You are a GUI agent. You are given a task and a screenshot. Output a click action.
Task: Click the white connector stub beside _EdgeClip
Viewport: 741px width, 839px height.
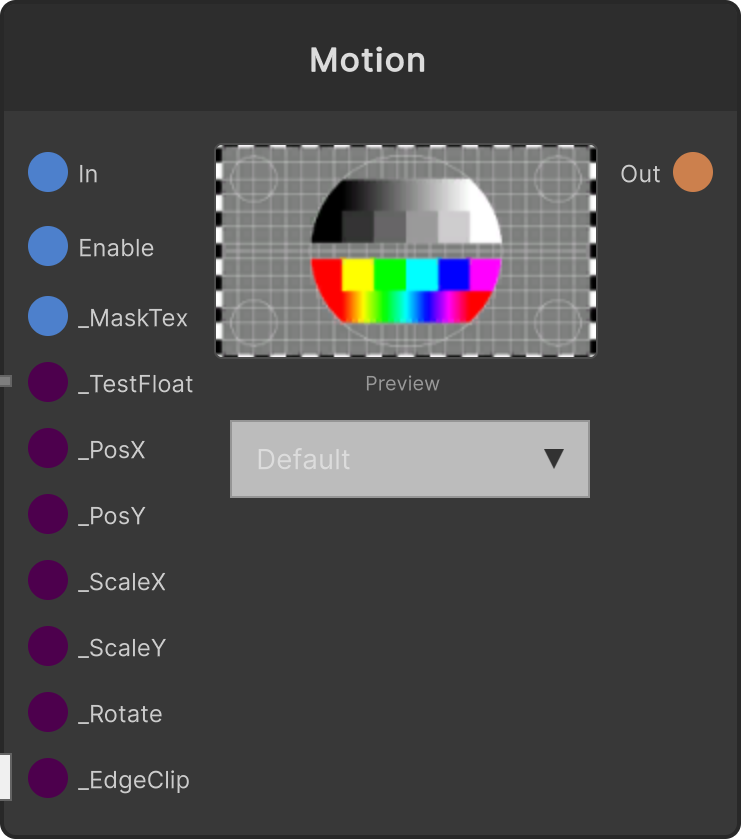[5, 776]
